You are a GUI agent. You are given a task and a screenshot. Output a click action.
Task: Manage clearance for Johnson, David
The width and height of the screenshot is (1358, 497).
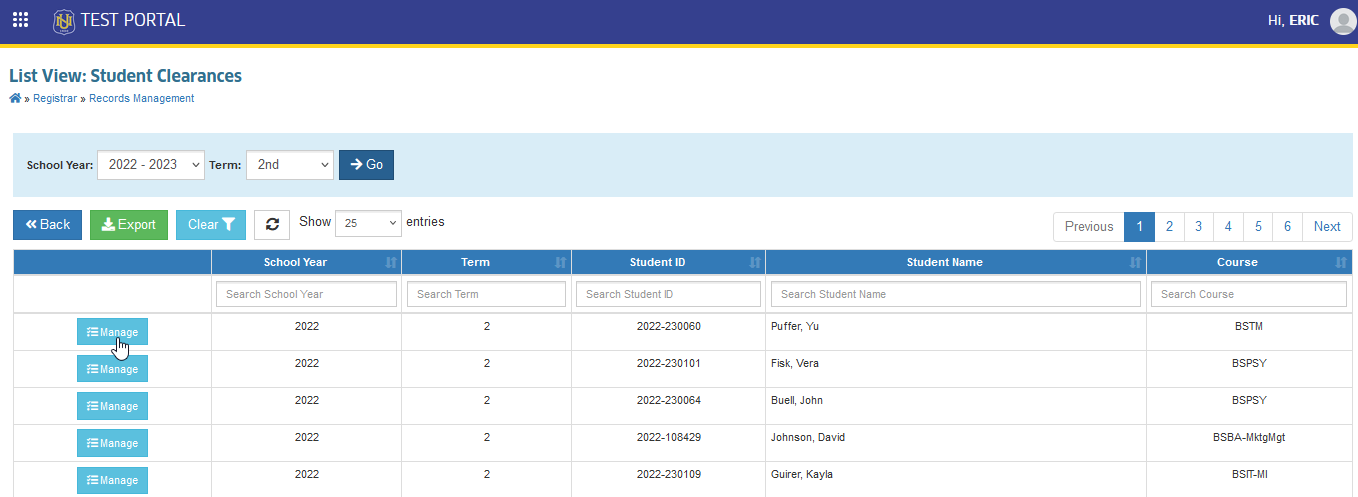(x=112, y=443)
